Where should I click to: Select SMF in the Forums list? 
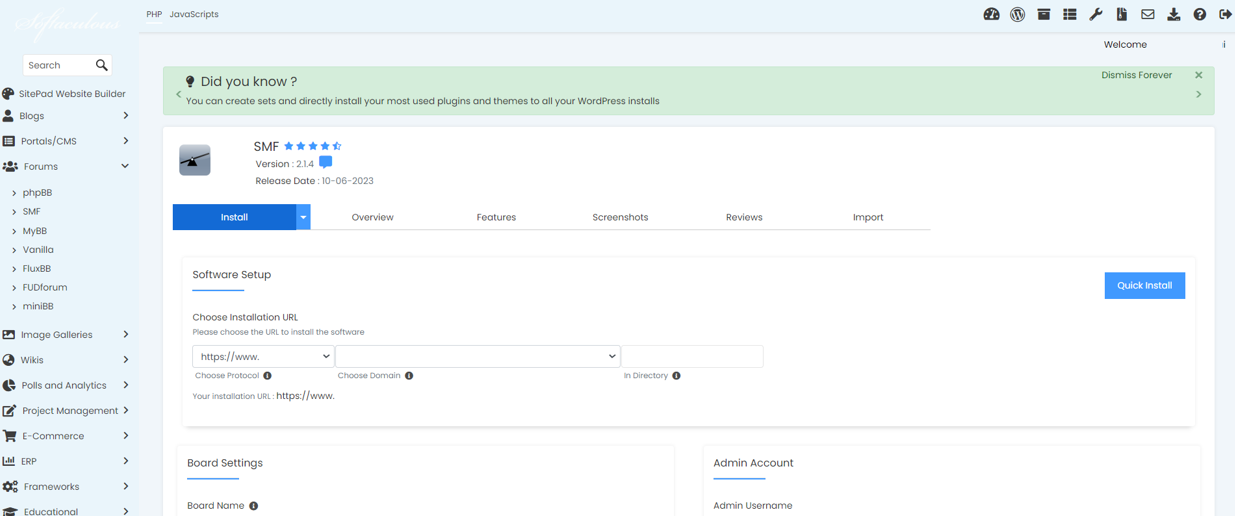32,212
